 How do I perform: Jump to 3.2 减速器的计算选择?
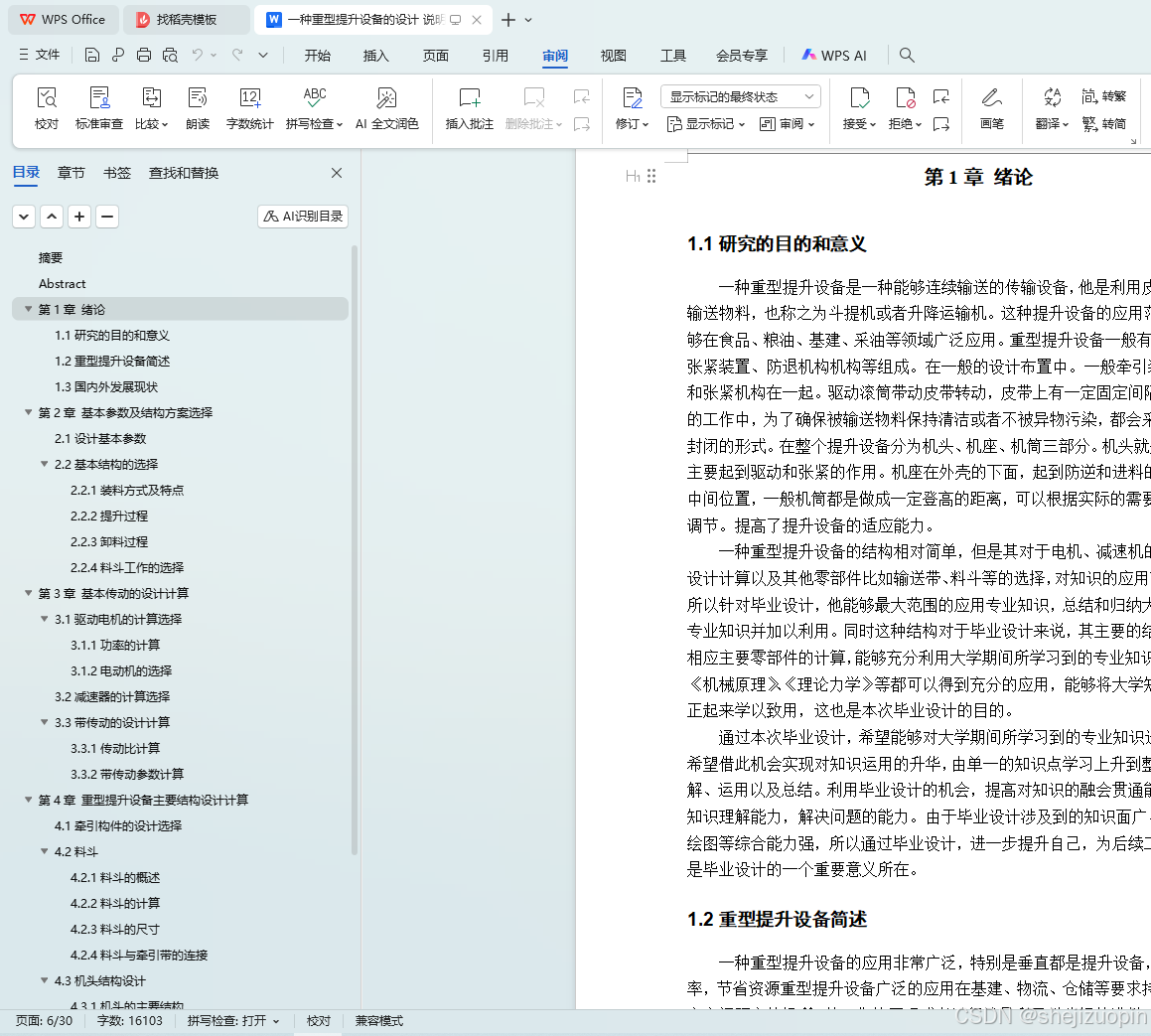tap(112, 696)
